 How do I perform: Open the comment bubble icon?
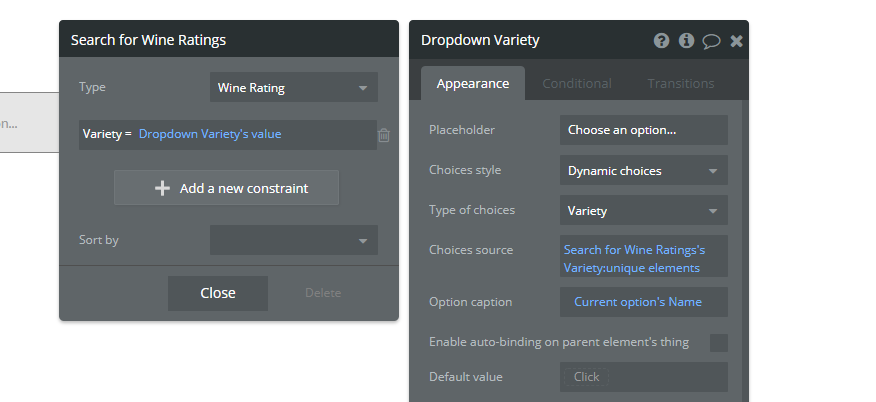711,41
